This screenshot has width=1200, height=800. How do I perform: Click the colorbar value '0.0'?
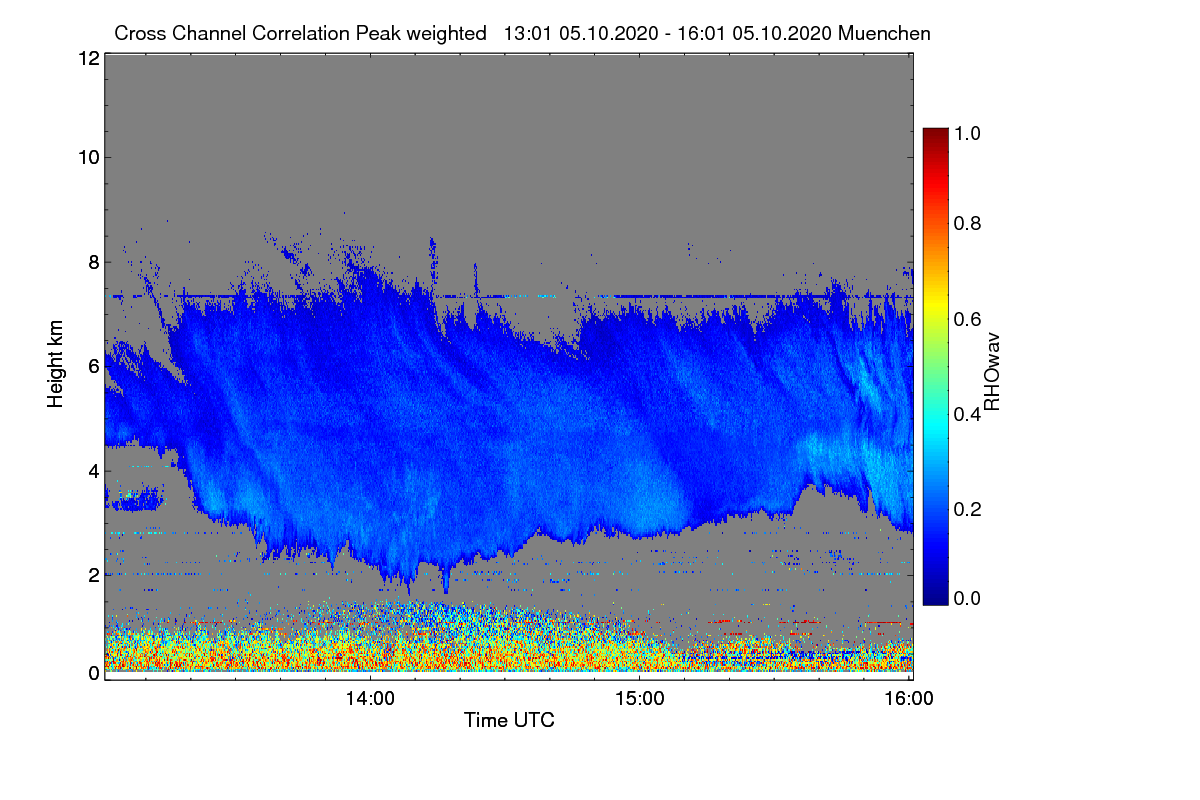(969, 599)
